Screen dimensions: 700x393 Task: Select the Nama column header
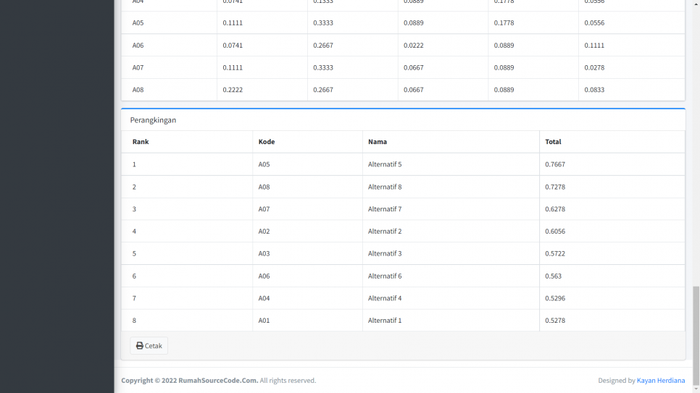pyautogui.click(x=377, y=142)
